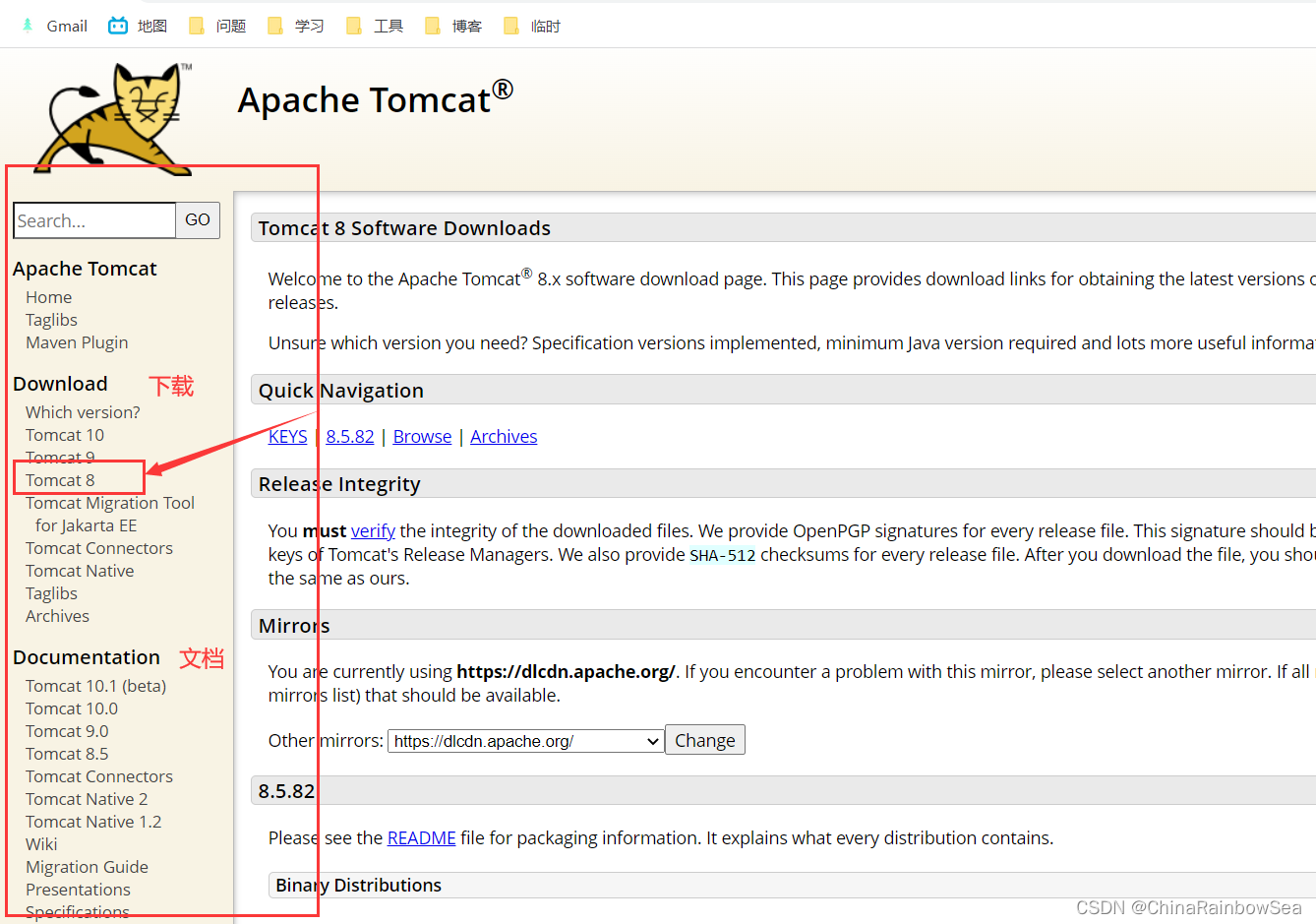This screenshot has height=924, width=1316.
Task: Open Tomcat 10.0 documentation link
Action: (72, 708)
